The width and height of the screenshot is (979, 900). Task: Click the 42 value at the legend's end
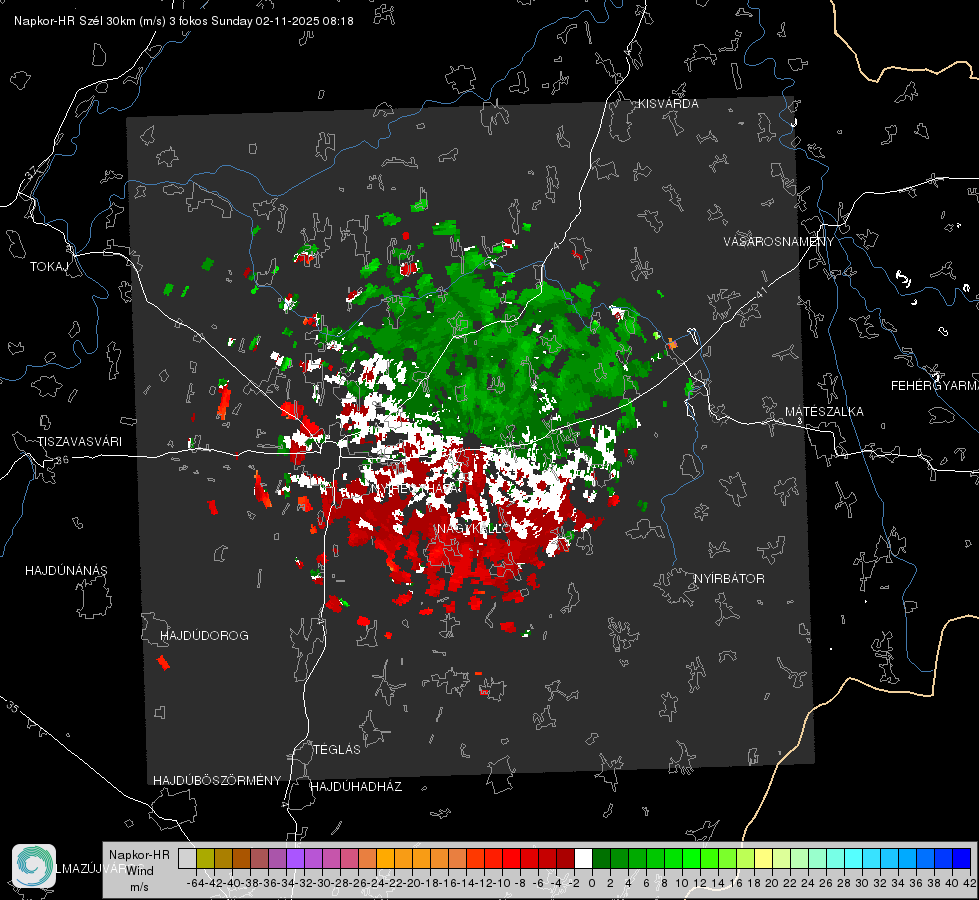[969, 883]
